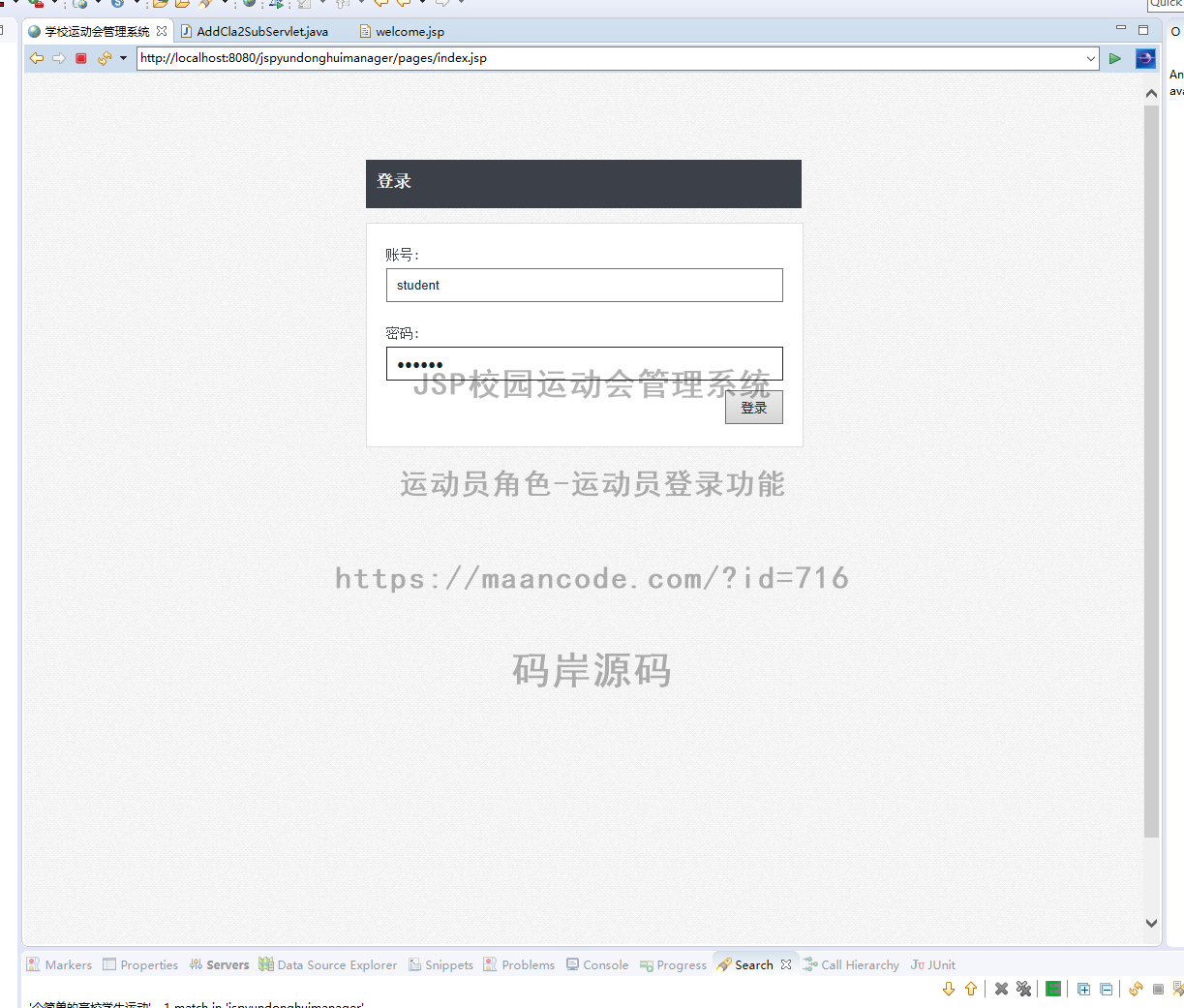Open the JUnit view

click(932, 964)
